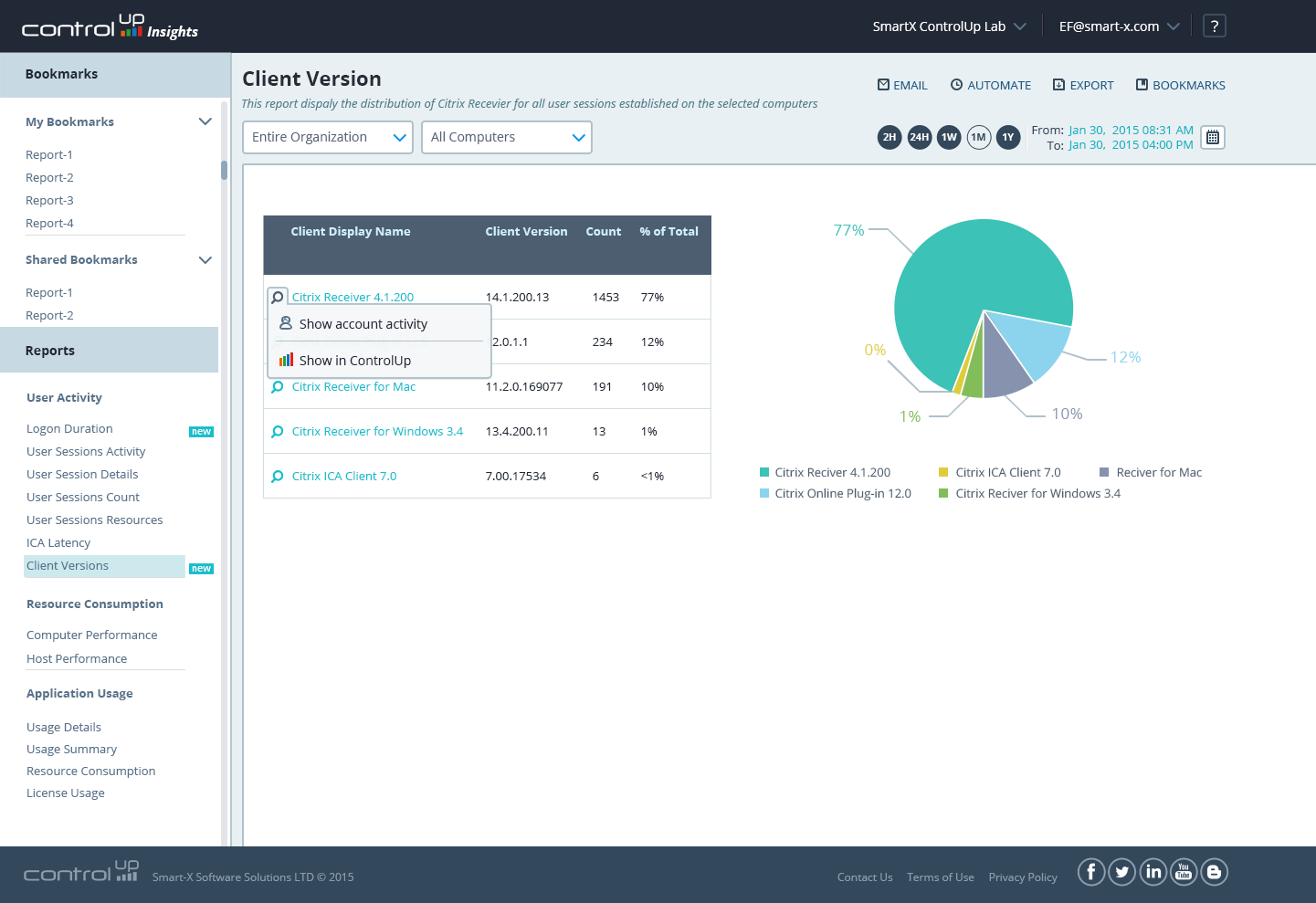The height and width of the screenshot is (903, 1316).
Task: Click the 14.1.200.13 version cell
Action: pyautogui.click(x=517, y=298)
